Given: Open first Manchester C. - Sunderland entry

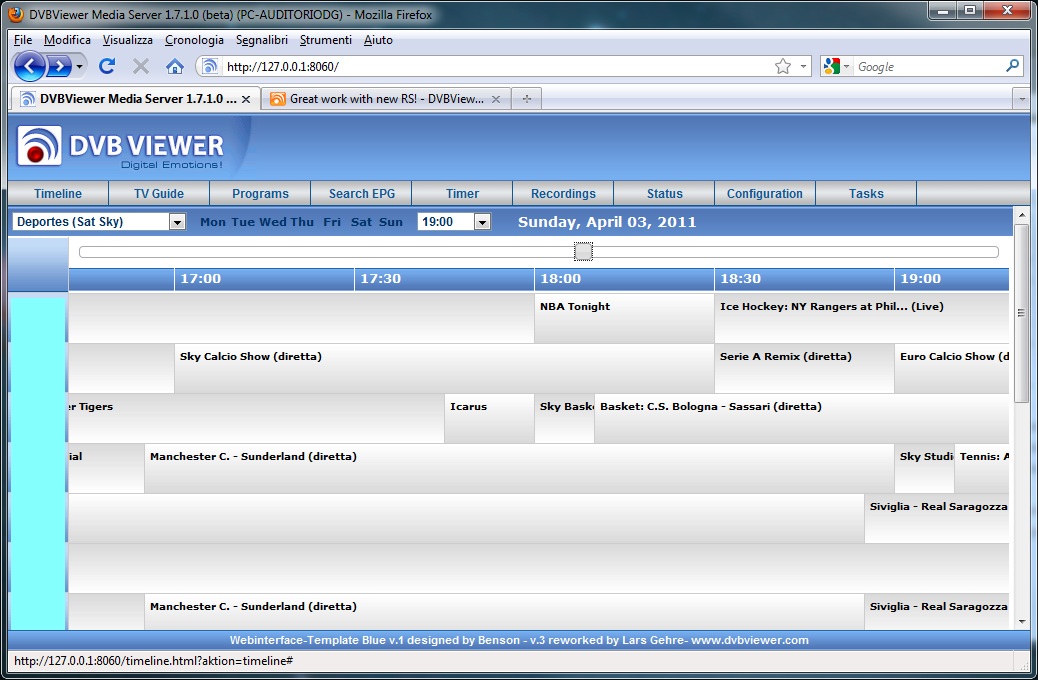Looking at the screenshot, I should 519,468.
